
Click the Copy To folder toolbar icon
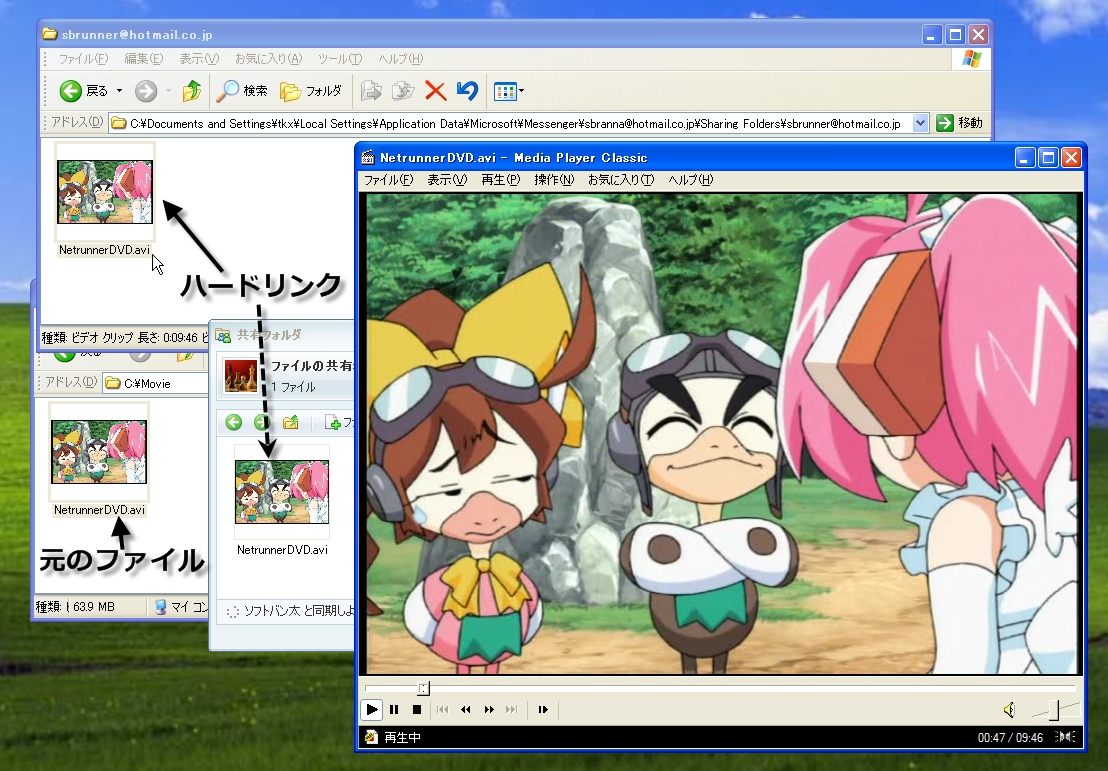click(403, 90)
